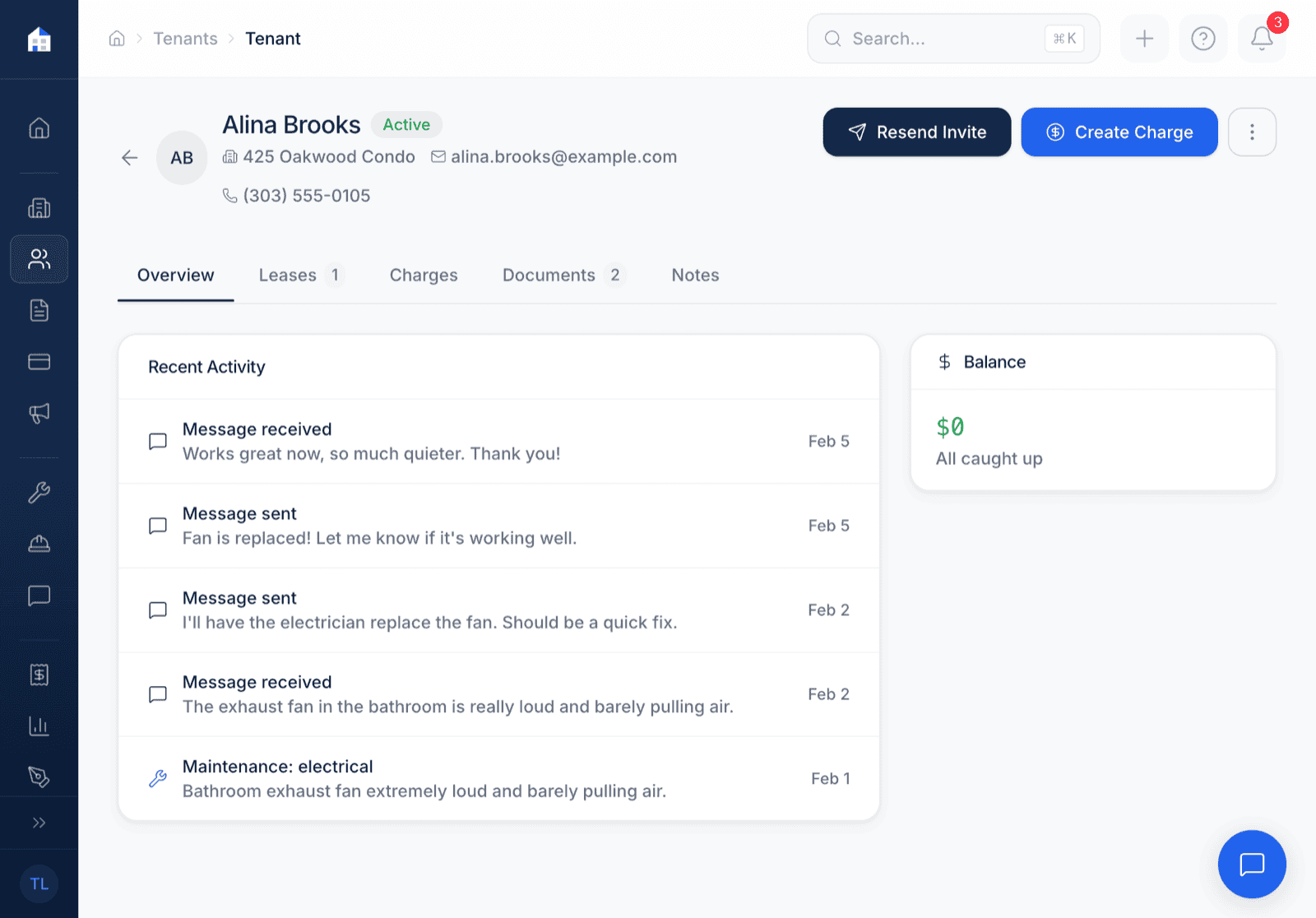Select the Notes tab
Screen dimensions: 1316x918
pos(694,275)
